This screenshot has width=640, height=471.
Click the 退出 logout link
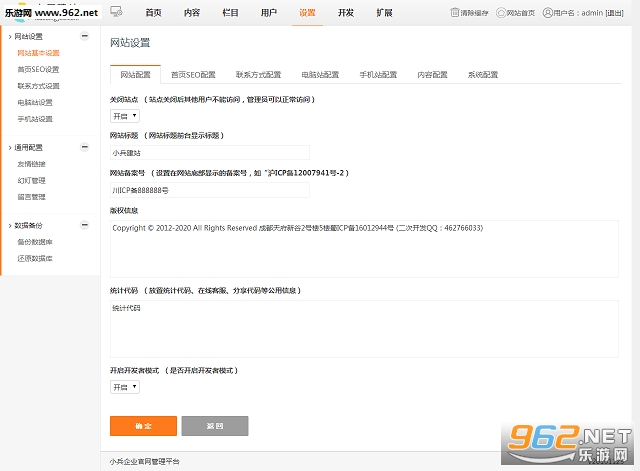click(x=614, y=13)
